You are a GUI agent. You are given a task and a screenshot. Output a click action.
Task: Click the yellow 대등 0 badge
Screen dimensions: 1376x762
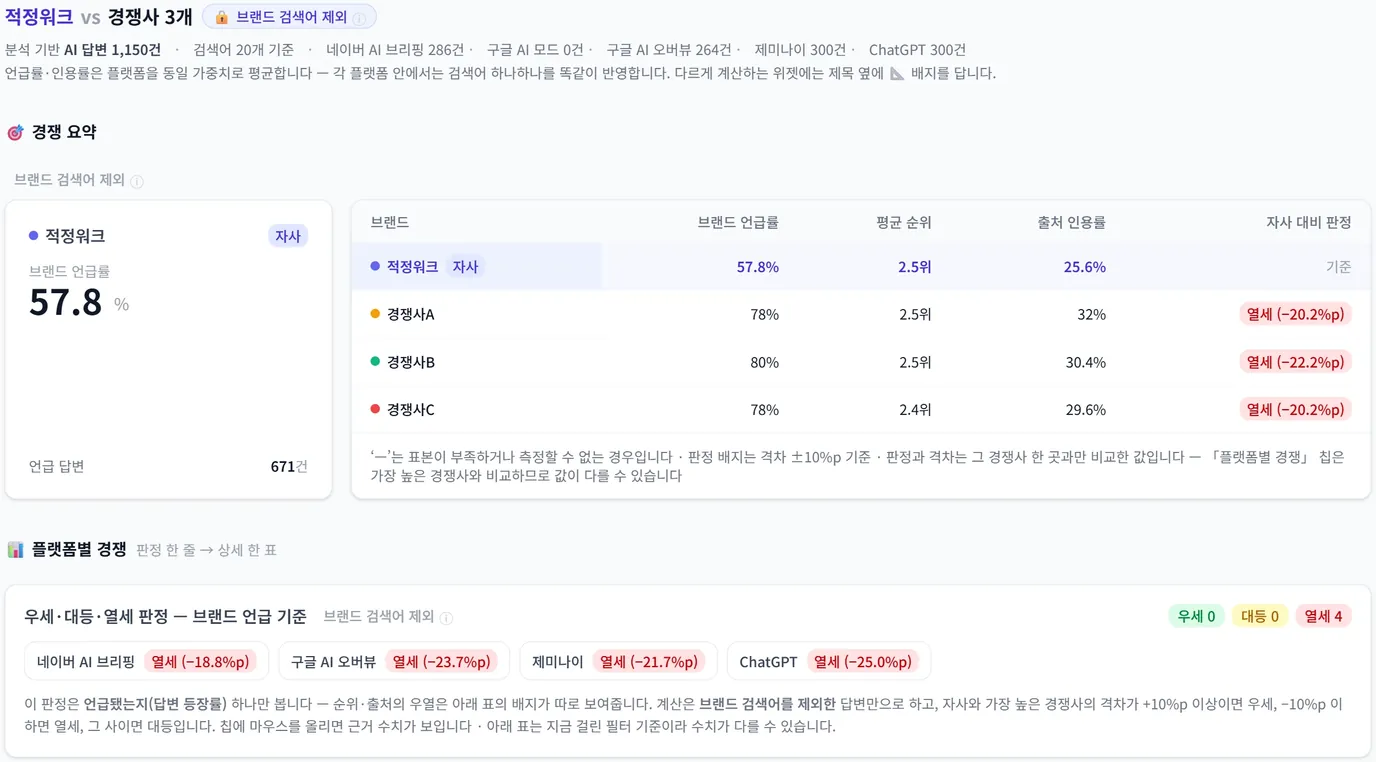coord(1260,616)
